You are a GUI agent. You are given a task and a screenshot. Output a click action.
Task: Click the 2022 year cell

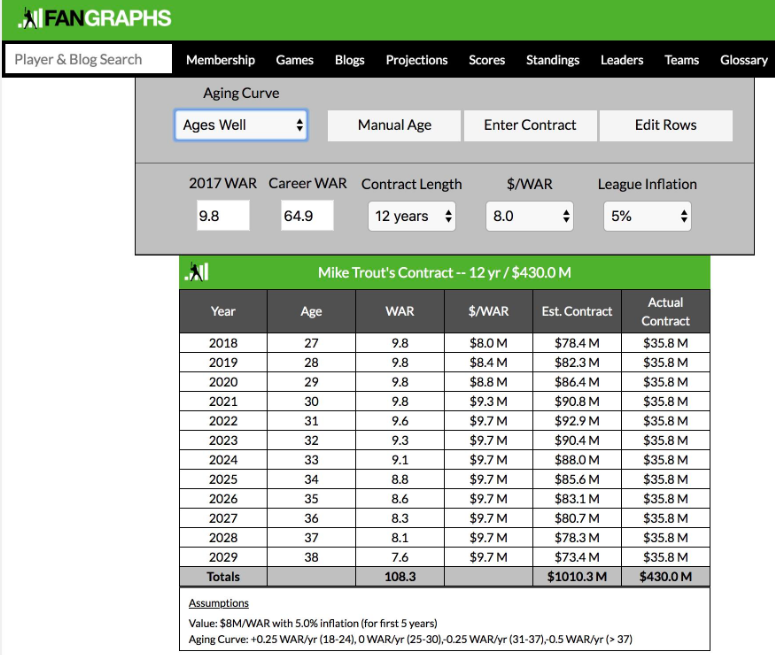click(x=223, y=421)
